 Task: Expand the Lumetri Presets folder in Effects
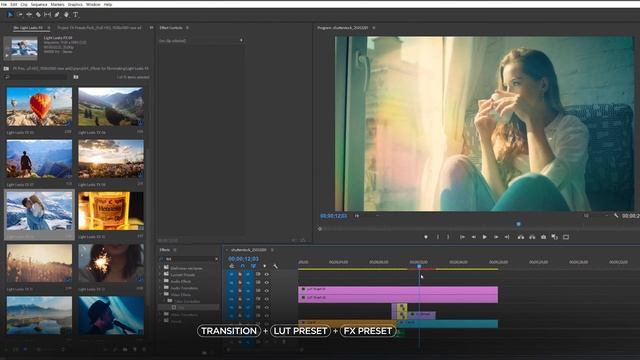[x=161, y=275]
